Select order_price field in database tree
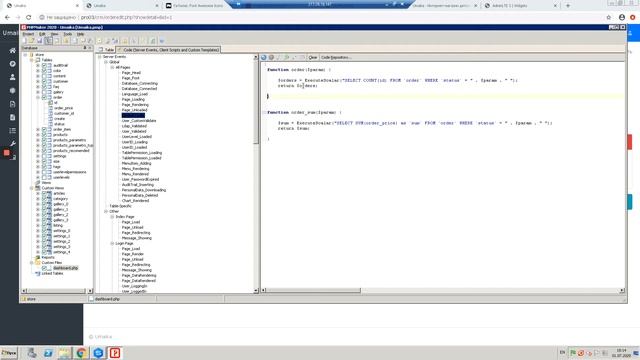Viewport: 640px width, 360px height. (63, 108)
